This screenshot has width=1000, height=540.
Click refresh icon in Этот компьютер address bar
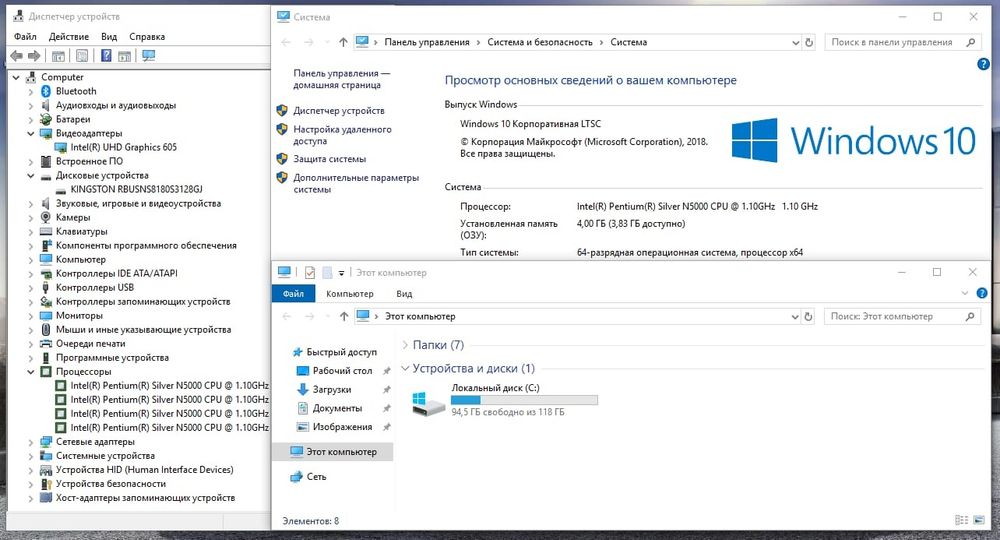808,316
